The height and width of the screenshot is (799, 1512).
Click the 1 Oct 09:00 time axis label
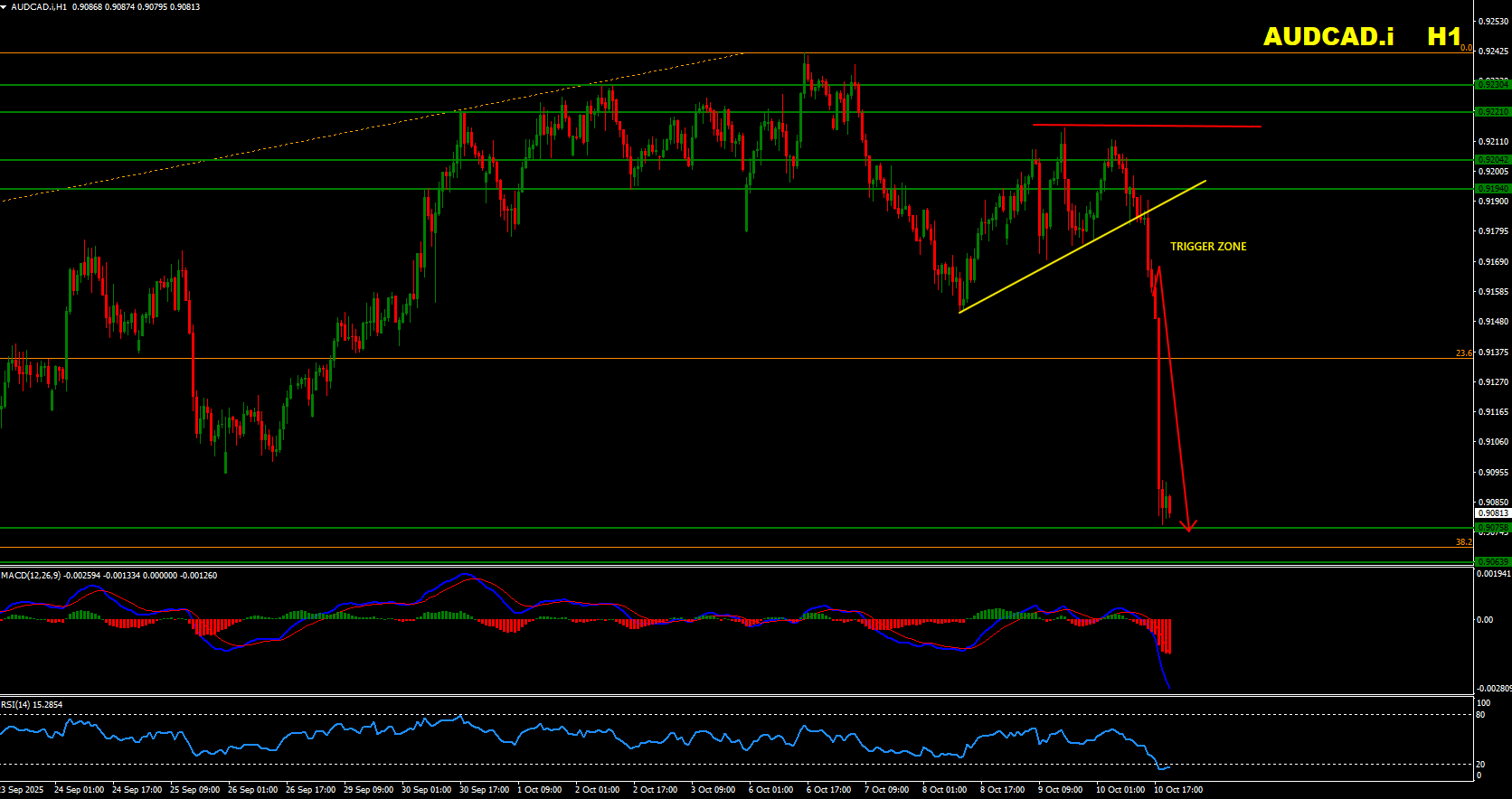tap(540, 790)
